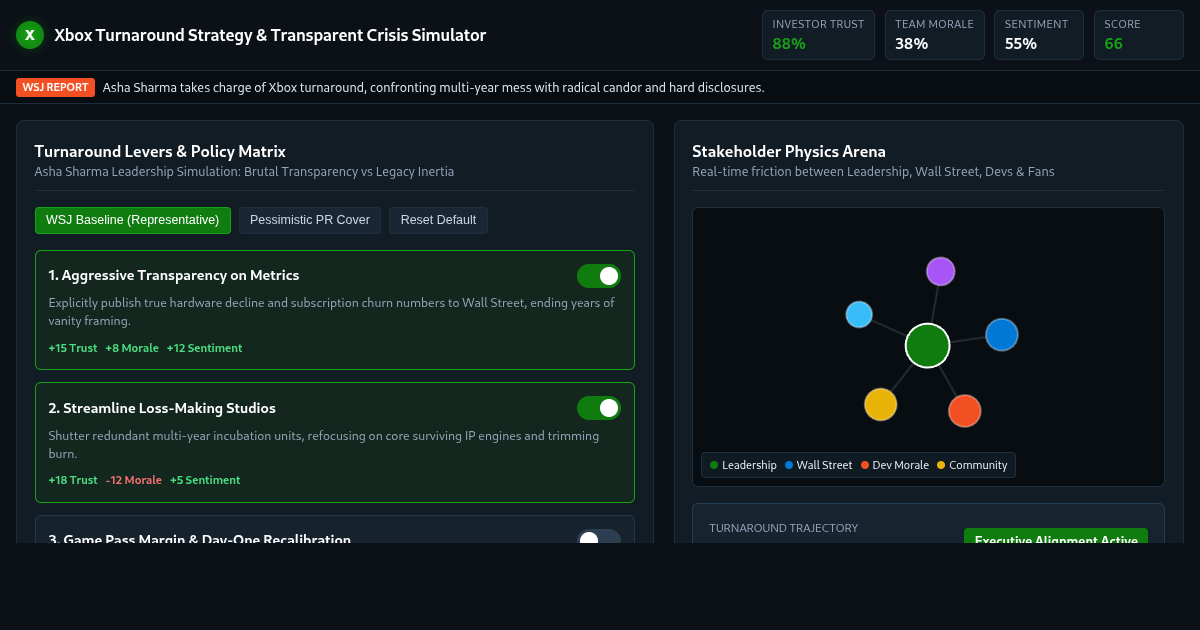Click 'TURNAROUND TRAJECTORY' label
The image size is (1200, 630).
(783, 528)
